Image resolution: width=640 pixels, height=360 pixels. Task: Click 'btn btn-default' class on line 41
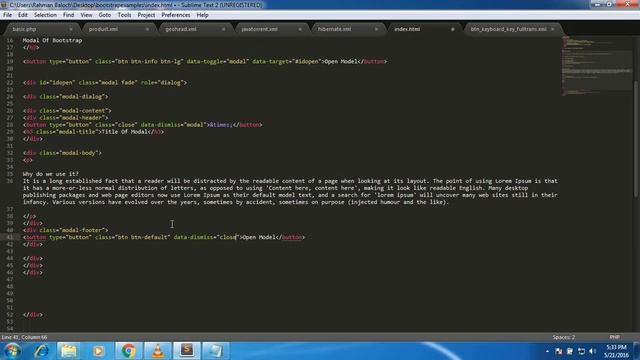coord(142,237)
